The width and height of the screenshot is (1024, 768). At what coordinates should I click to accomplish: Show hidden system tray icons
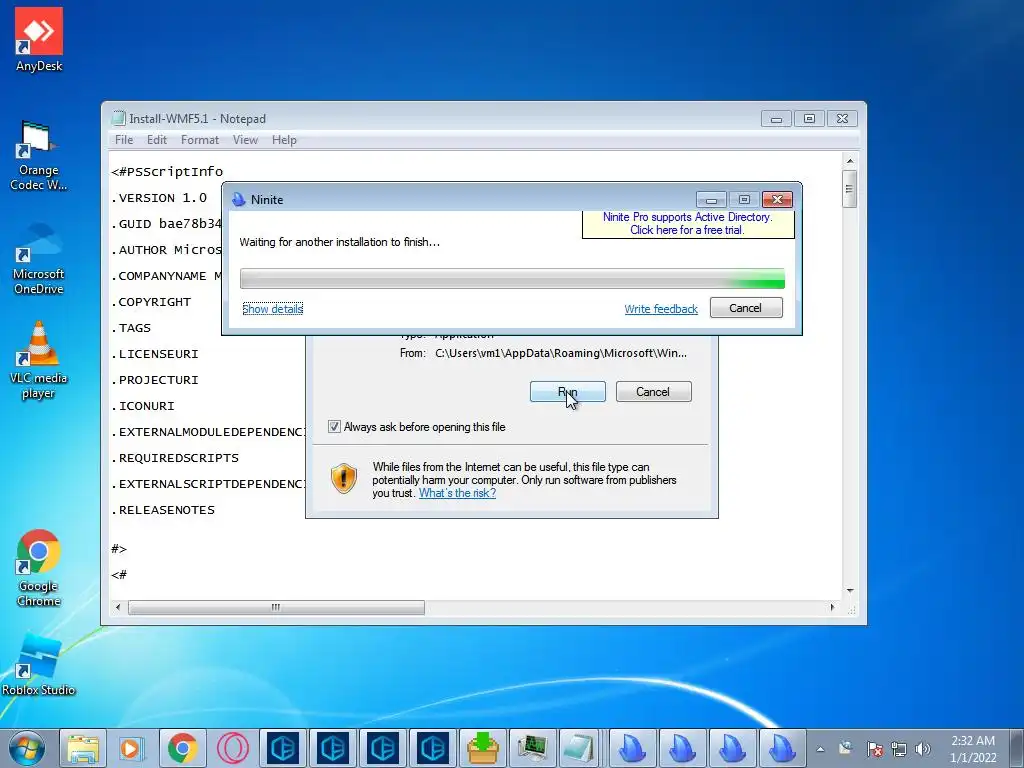[x=820, y=749]
